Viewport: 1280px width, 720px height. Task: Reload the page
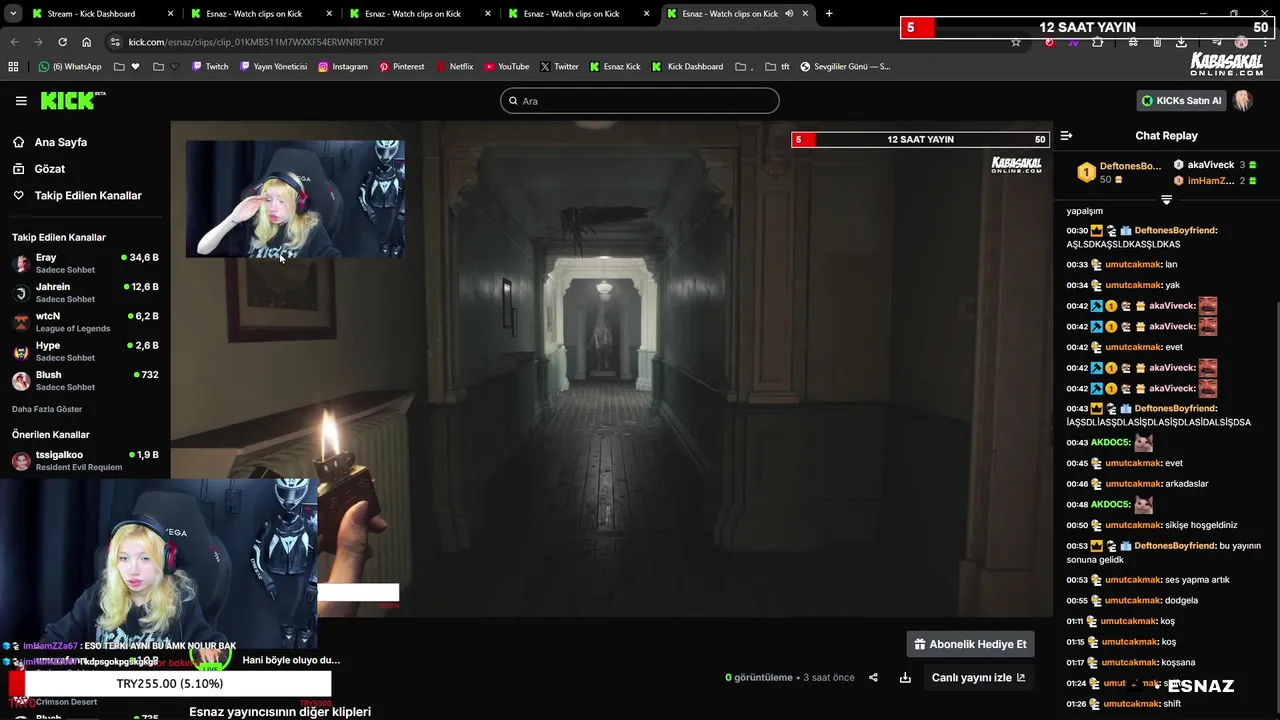coord(62,42)
